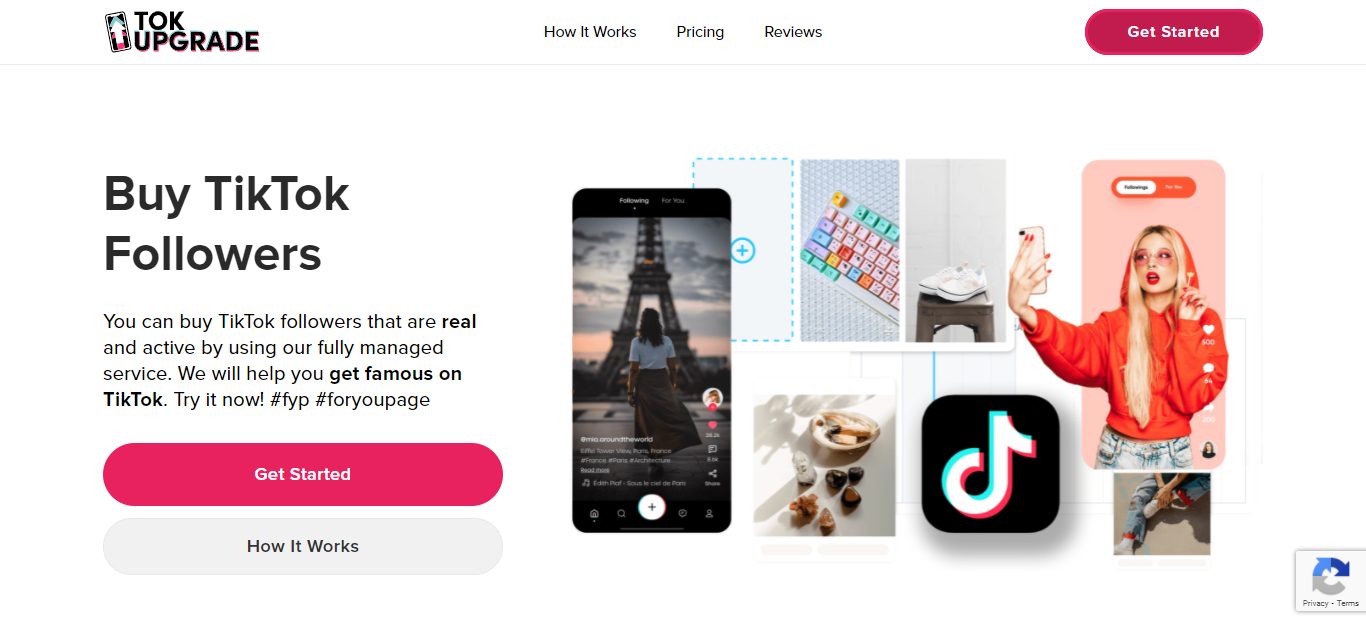This screenshot has width=1366, height=625.
Task: Click the reCAPTCHA badge icon
Action: [x=1330, y=576]
